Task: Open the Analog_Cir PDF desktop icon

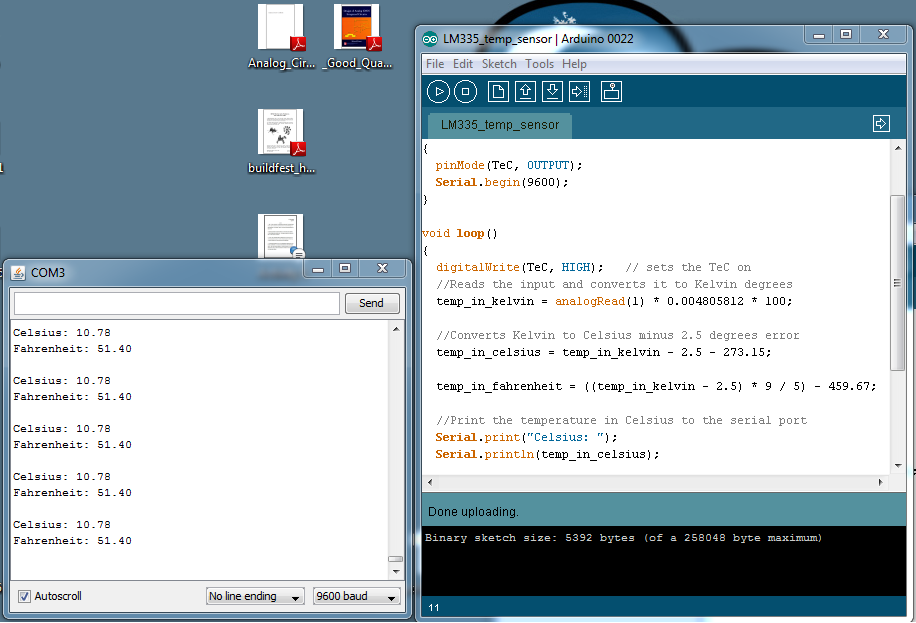Action: click(281, 37)
